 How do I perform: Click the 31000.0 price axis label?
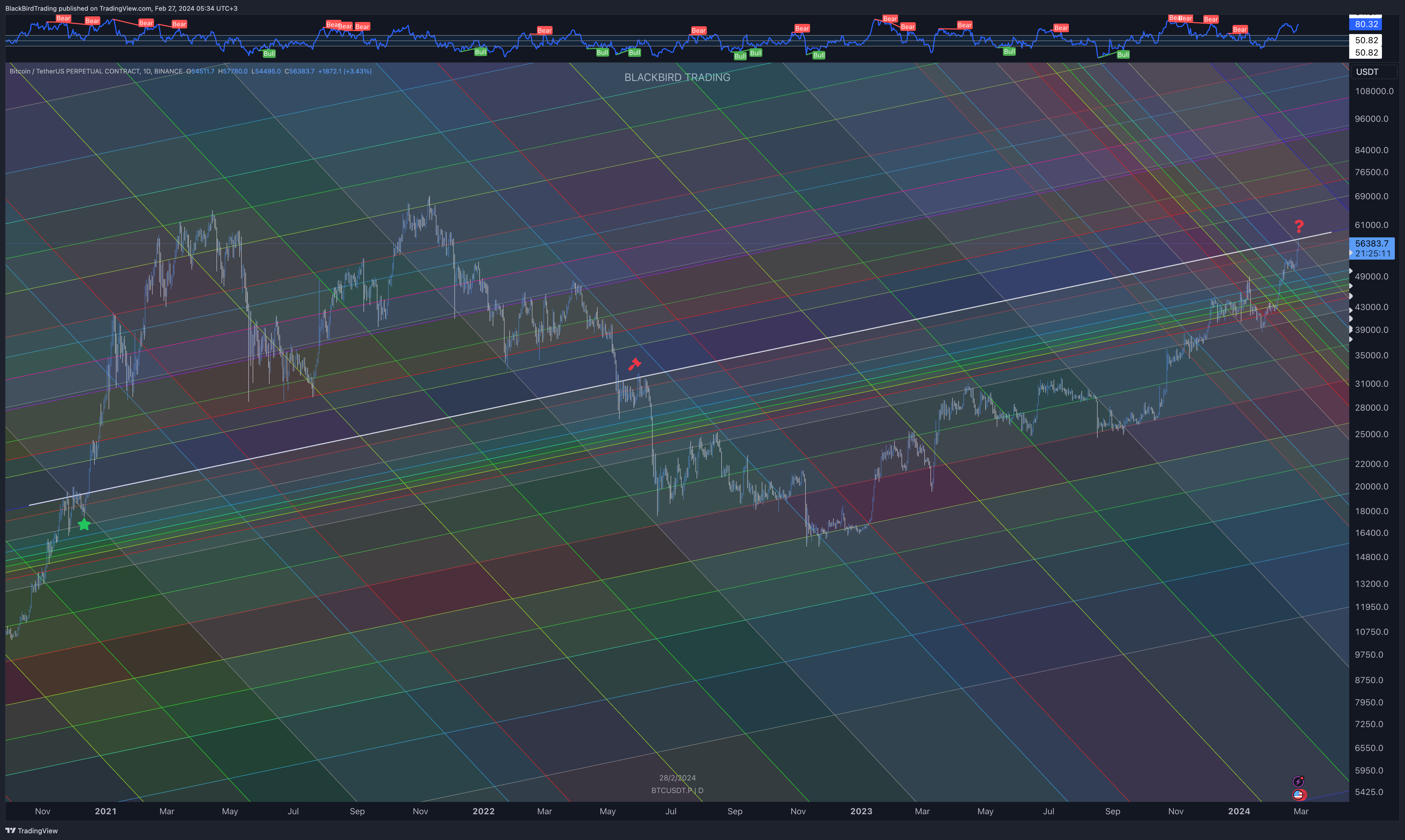click(1371, 384)
